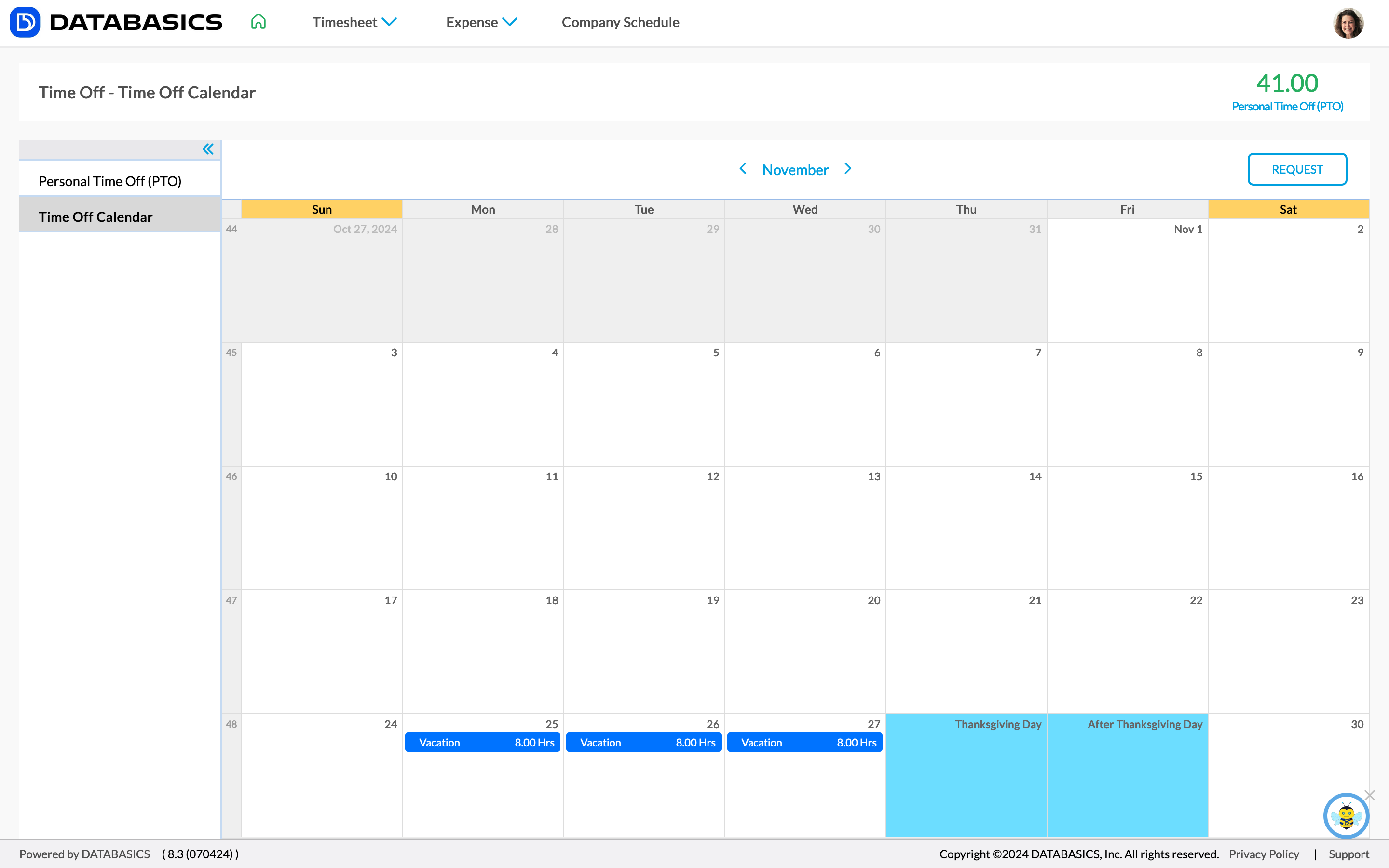Click the 41.00 Personal Time Off balance
Image resolution: width=1389 pixels, height=868 pixels.
1287,83
